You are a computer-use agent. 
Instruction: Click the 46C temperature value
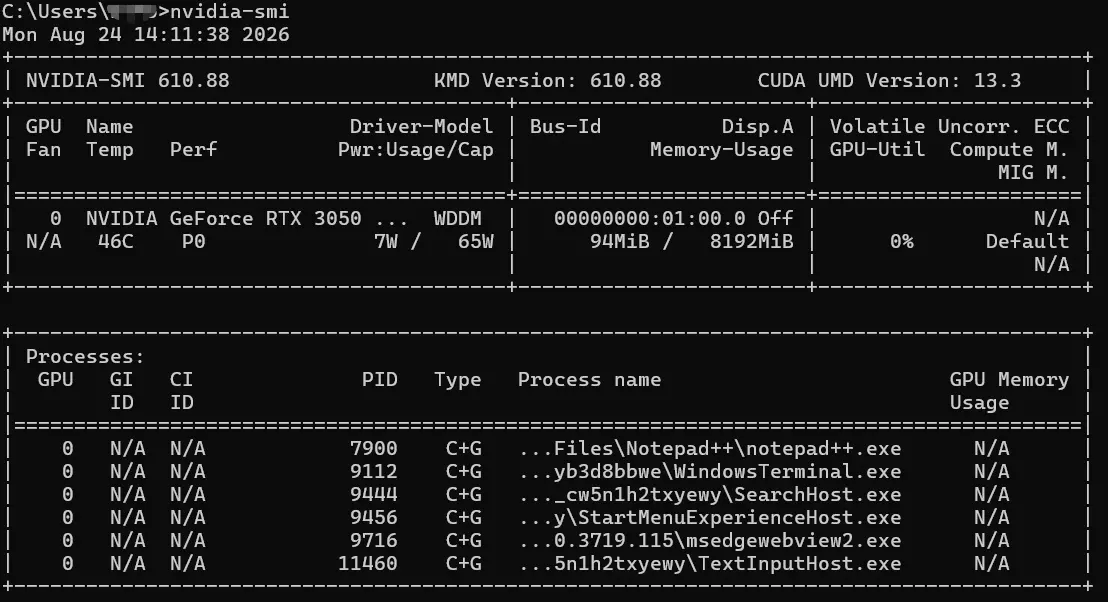point(116,242)
